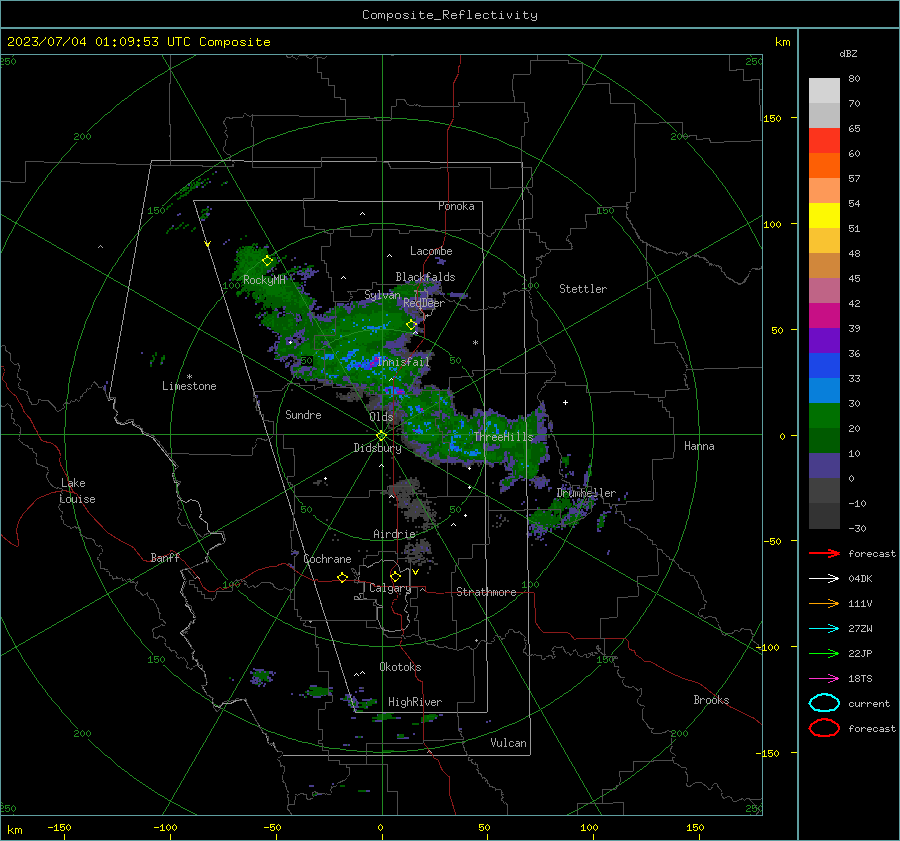Click the green 22JP arrow in legend
The height and width of the screenshot is (841, 900).
pos(824,653)
